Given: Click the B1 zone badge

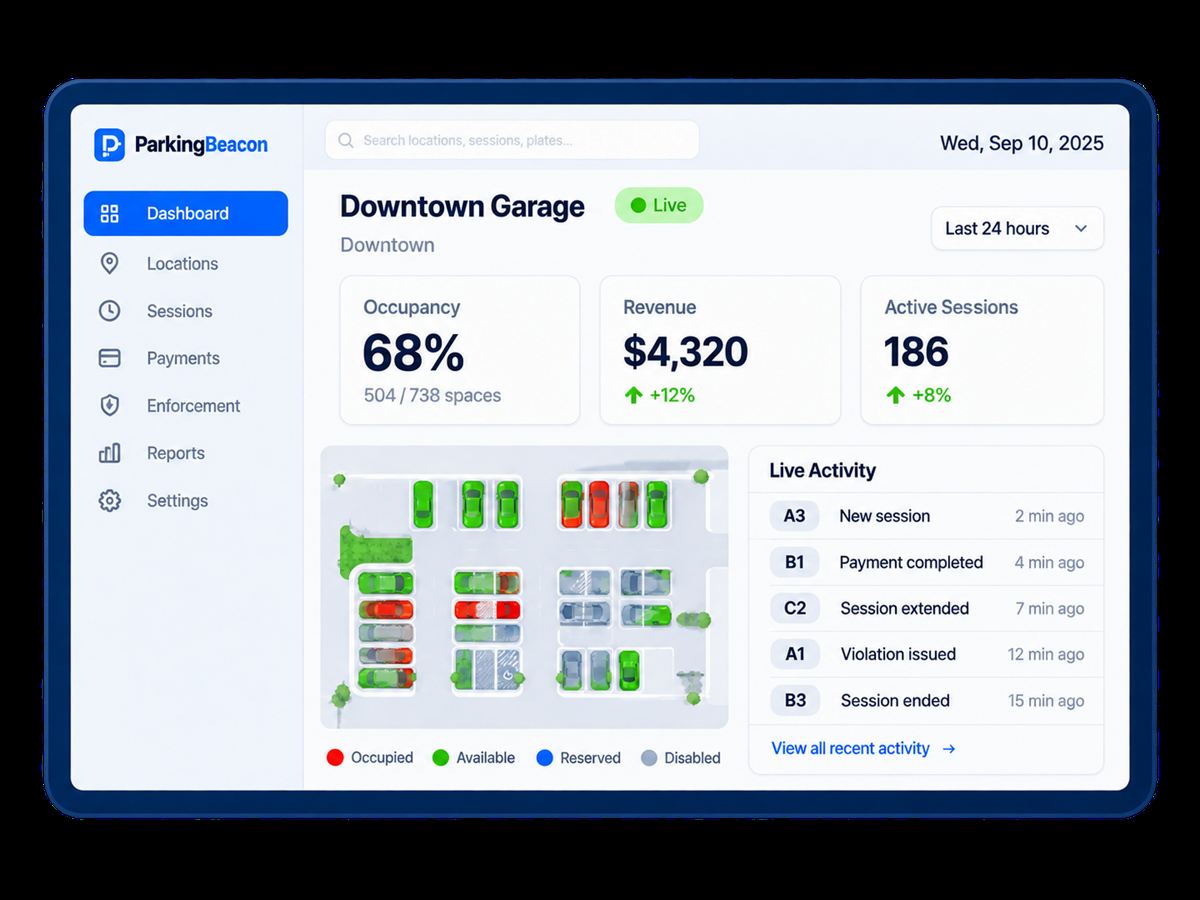Looking at the screenshot, I should [x=794, y=562].
